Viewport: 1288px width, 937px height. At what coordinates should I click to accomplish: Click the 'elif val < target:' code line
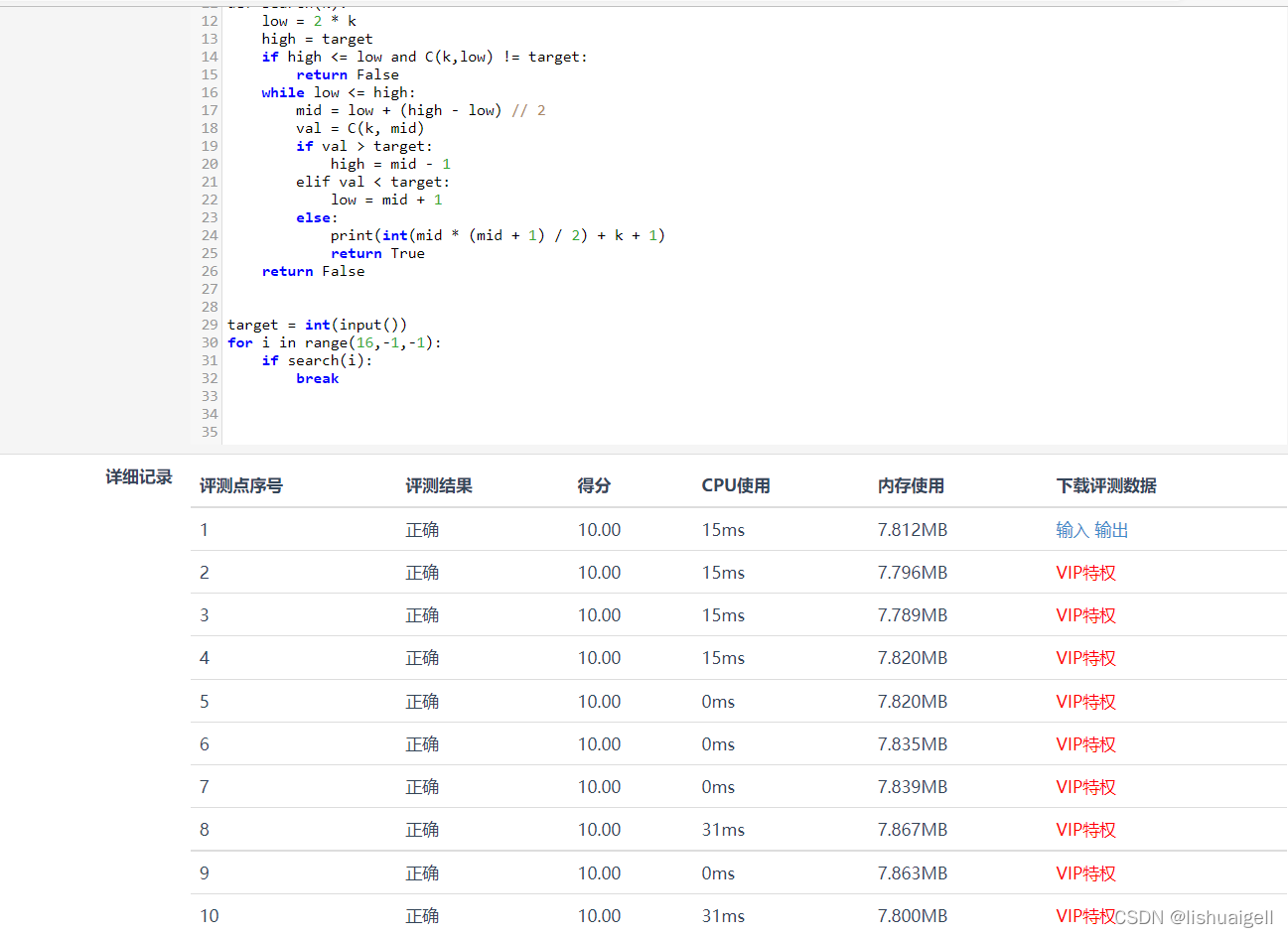[372, 182]
